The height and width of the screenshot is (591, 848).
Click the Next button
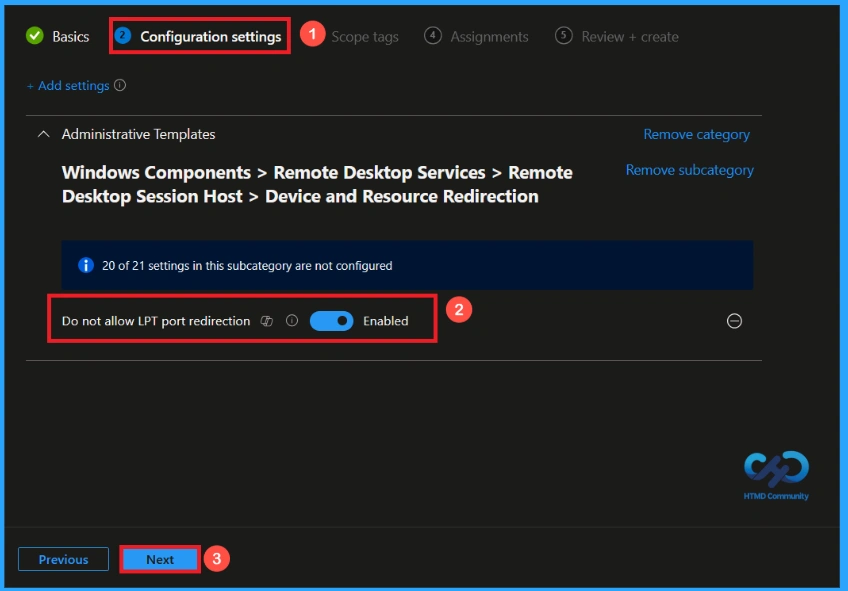pyautogui.click(x=159, y=559)
